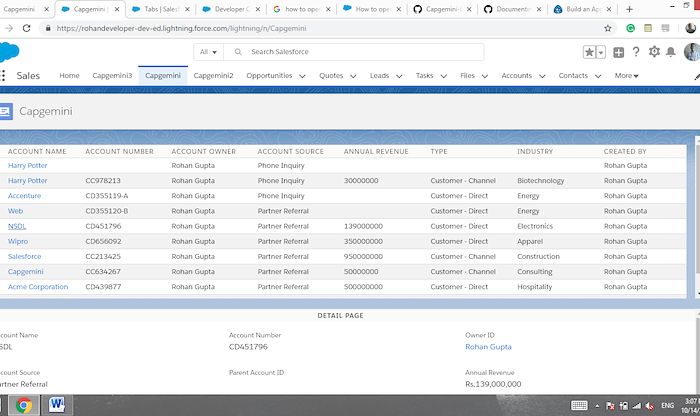Image resolution: width=700 pixels, height=416 pixels.
Task: Expand the Files tab menu chevron
Action: point(485,76)
